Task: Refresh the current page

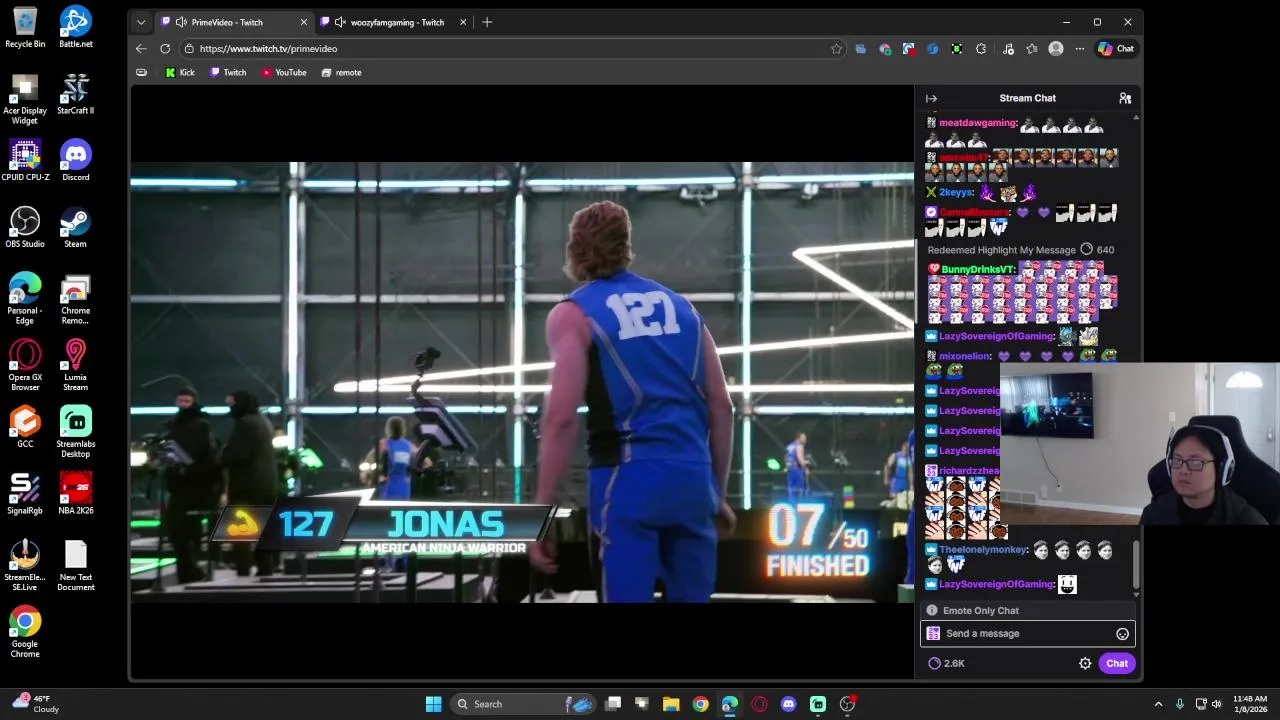Action: coord(165,48)
